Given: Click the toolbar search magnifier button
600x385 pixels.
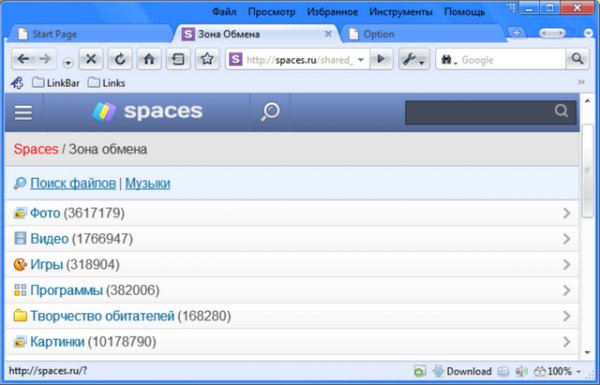Looking at the screenshot, I should 577,59.
